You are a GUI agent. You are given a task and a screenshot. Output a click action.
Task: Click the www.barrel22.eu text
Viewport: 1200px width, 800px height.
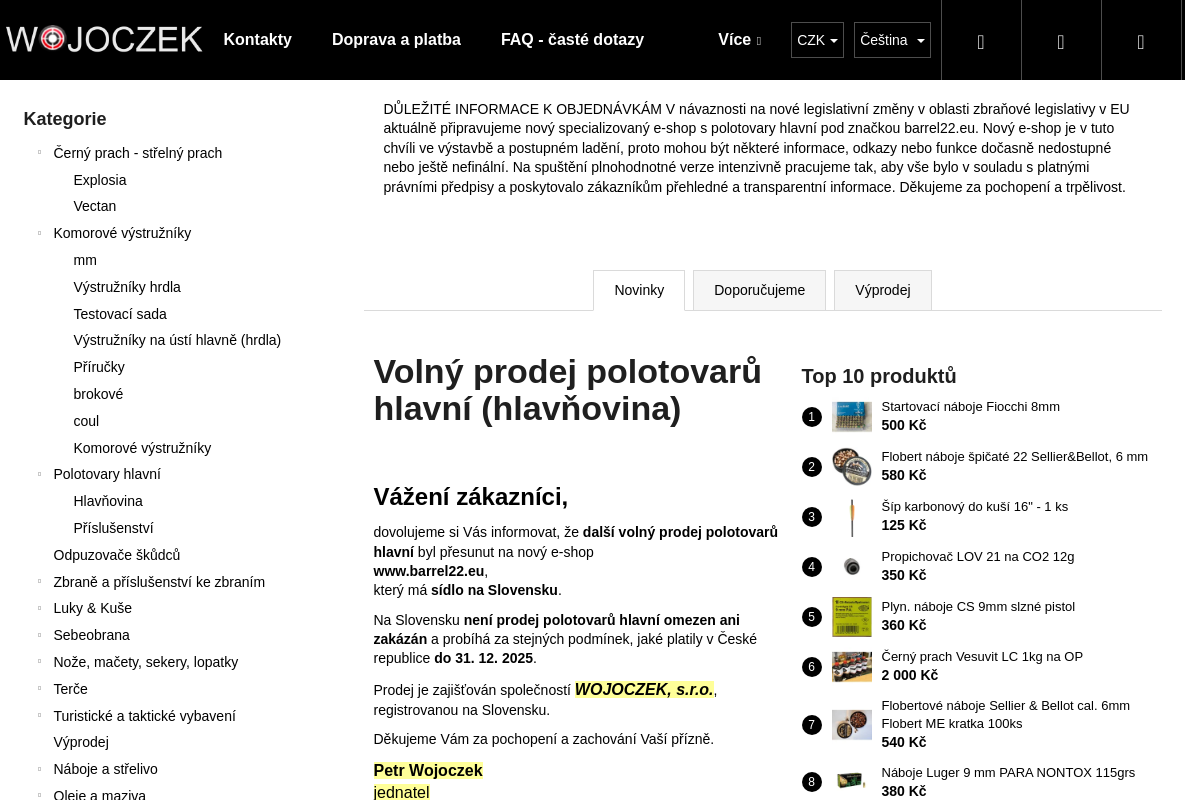[429, 571]
